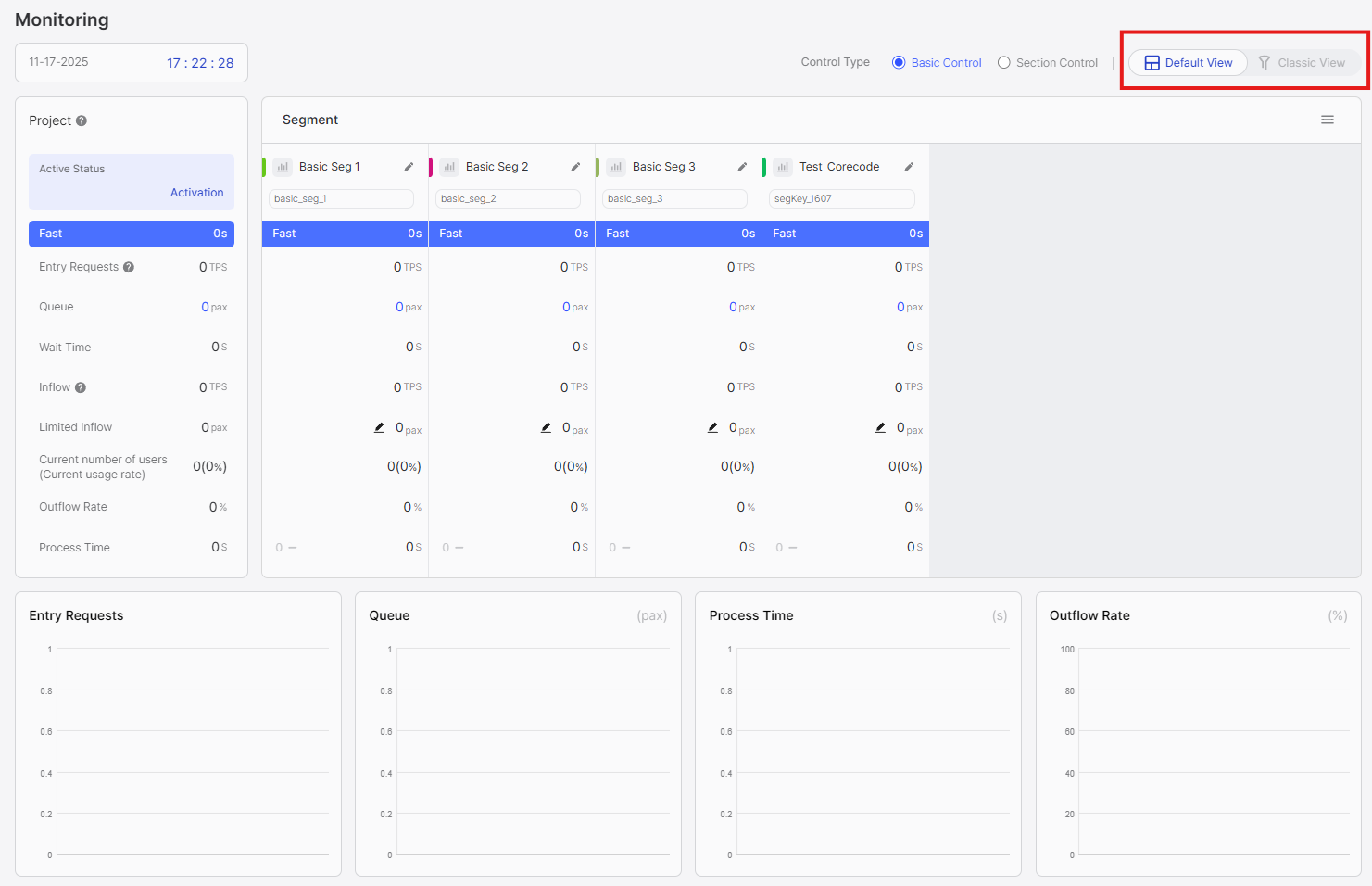Open the Entry Requests help tooltip
1372x886 pixels.
130,266
